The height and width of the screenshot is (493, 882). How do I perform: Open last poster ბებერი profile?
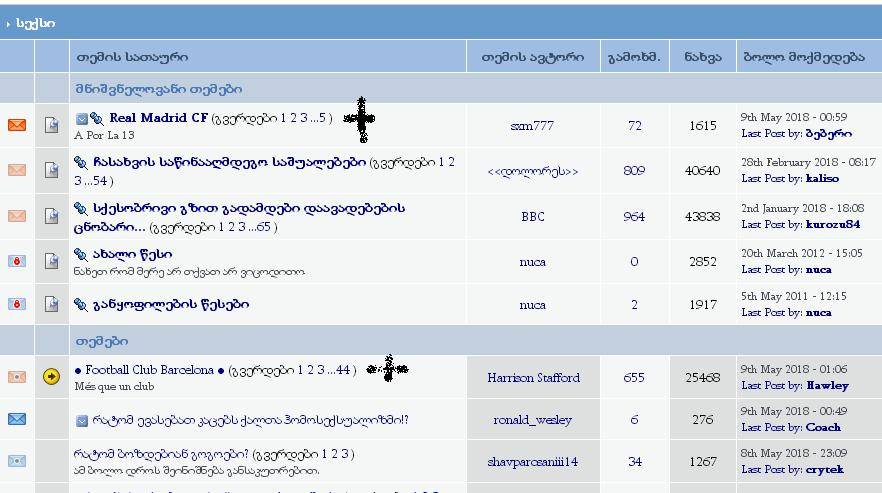coord(829,134)
